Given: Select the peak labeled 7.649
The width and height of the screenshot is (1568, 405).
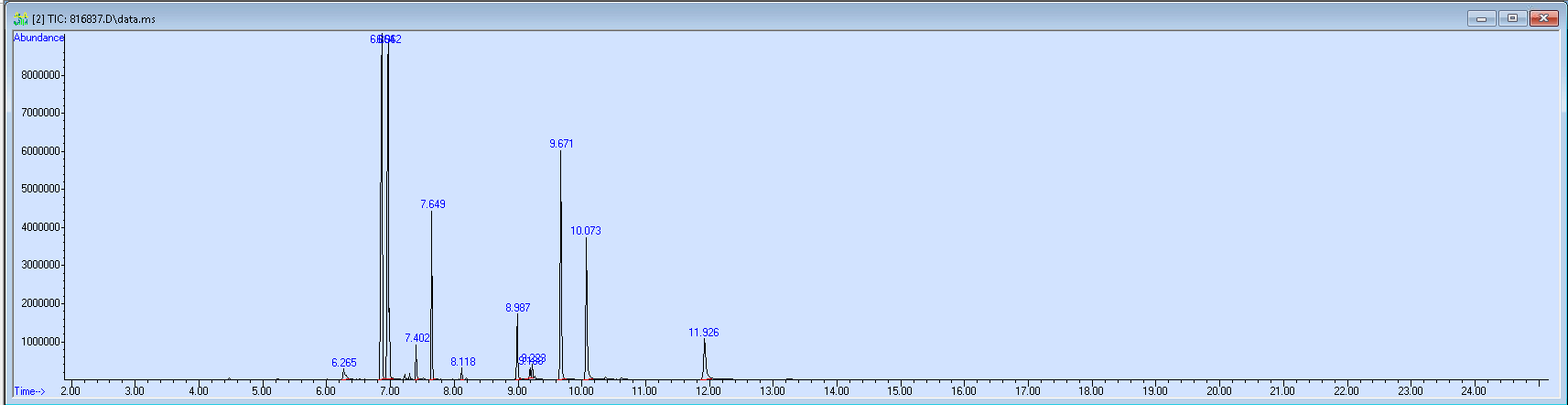Looking at the screenshot, I should pyautogui.click(x=433, y=204).
